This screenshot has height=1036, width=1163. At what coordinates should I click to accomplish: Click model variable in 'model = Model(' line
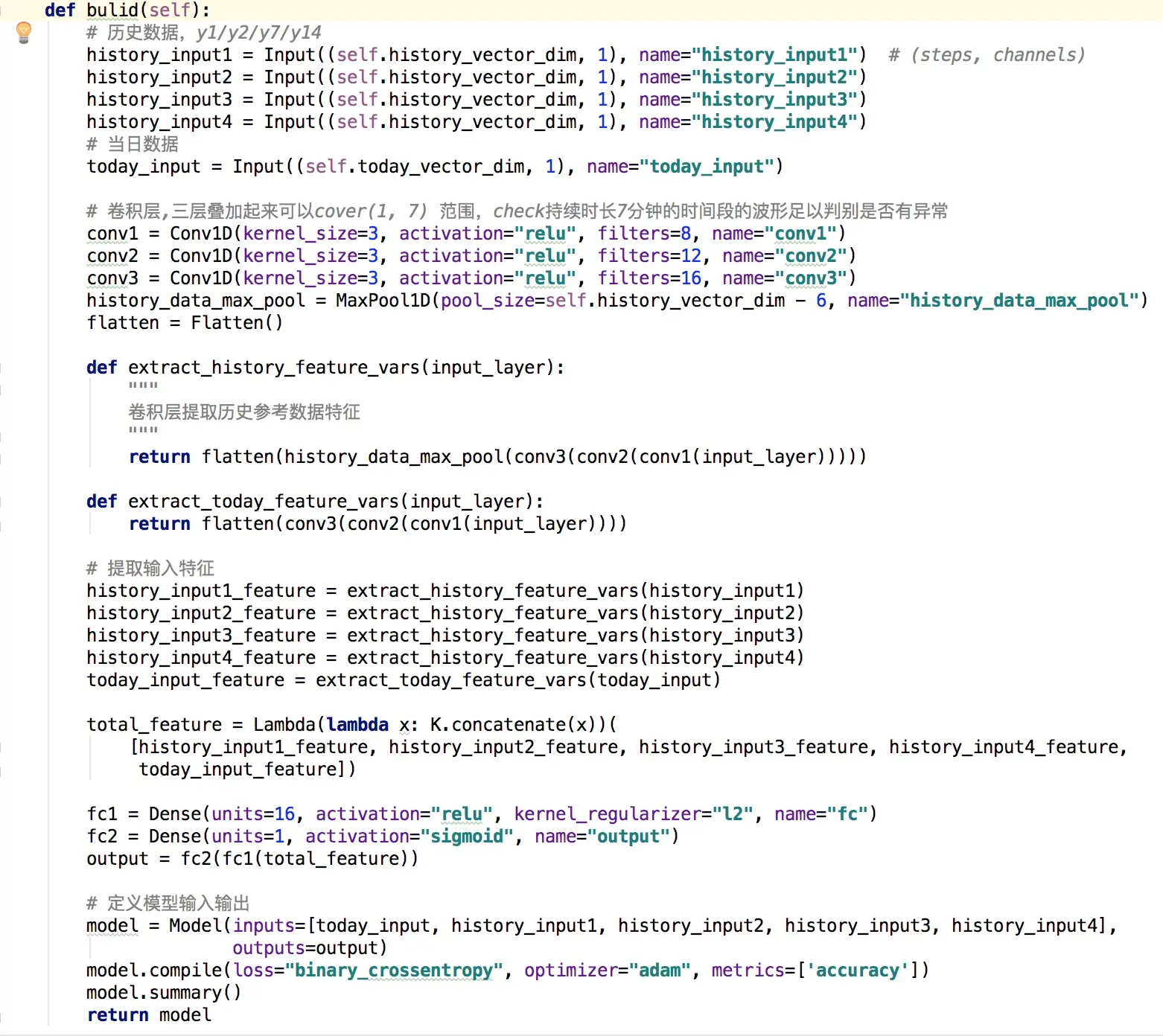pos(112,926)
